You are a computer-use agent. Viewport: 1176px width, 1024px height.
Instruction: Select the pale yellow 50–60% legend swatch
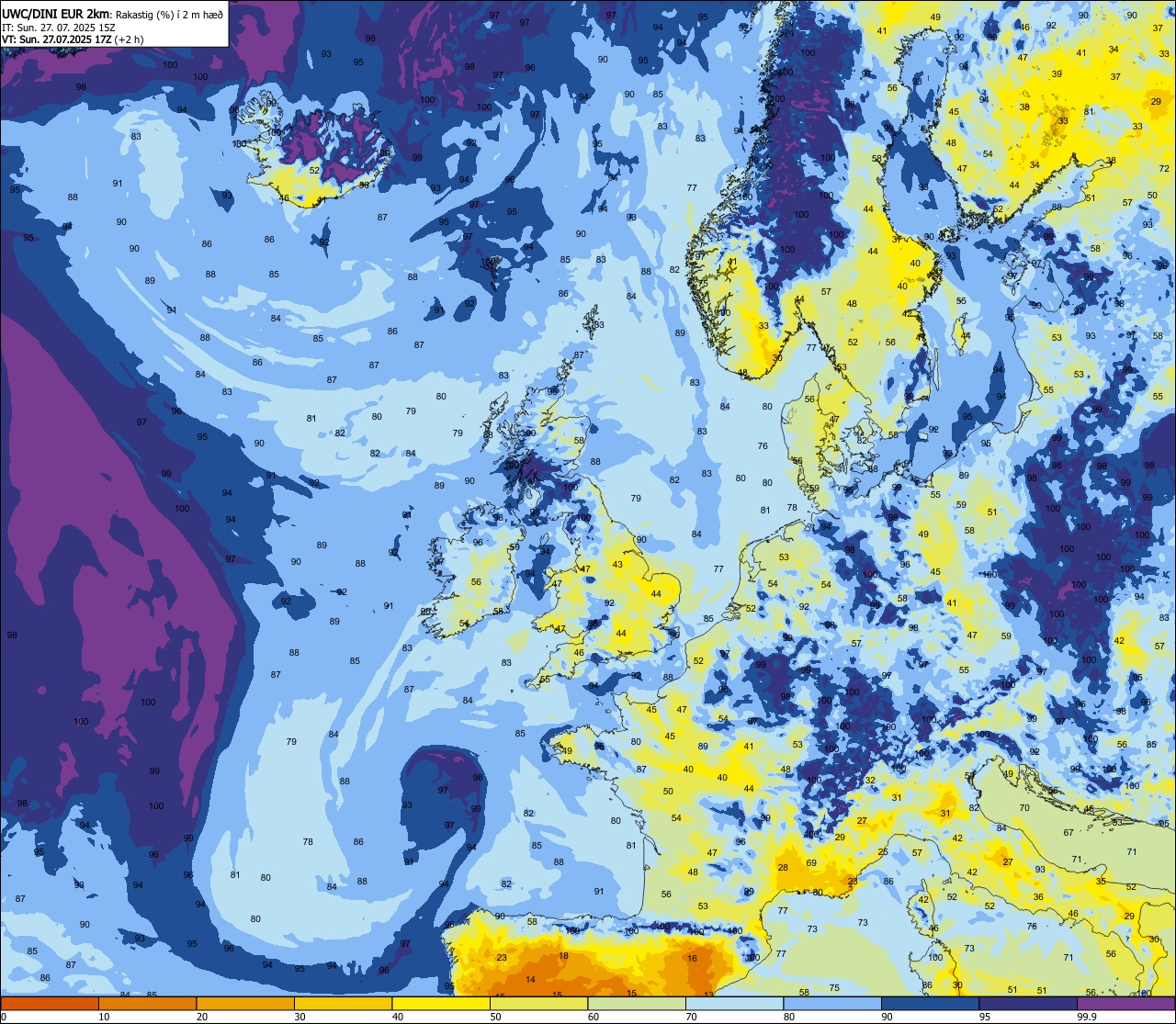point(538,1004)
